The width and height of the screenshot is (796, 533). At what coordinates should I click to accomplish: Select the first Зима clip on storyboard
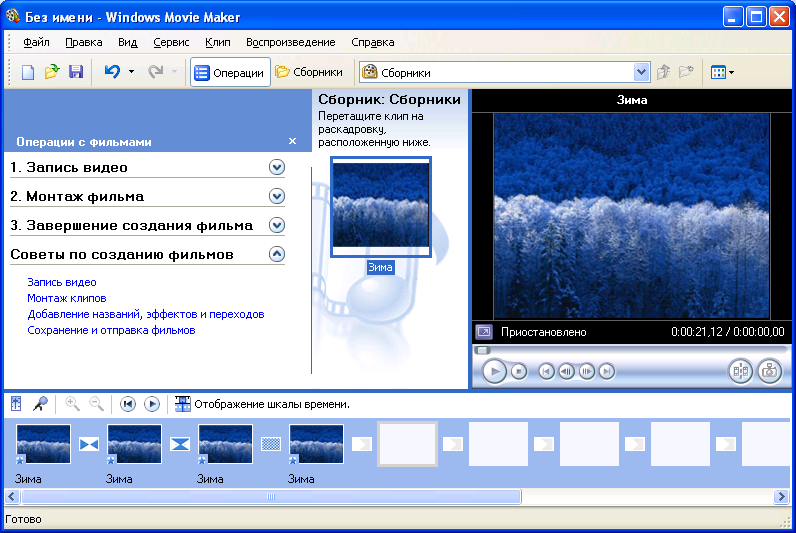[x=43, y=444]
